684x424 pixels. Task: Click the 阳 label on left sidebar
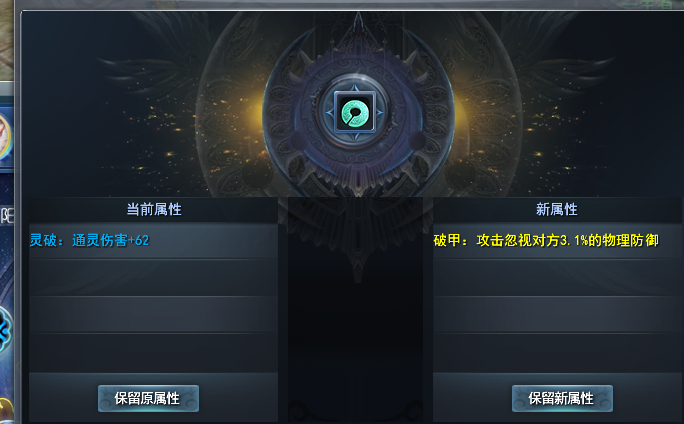pos(7,215)
